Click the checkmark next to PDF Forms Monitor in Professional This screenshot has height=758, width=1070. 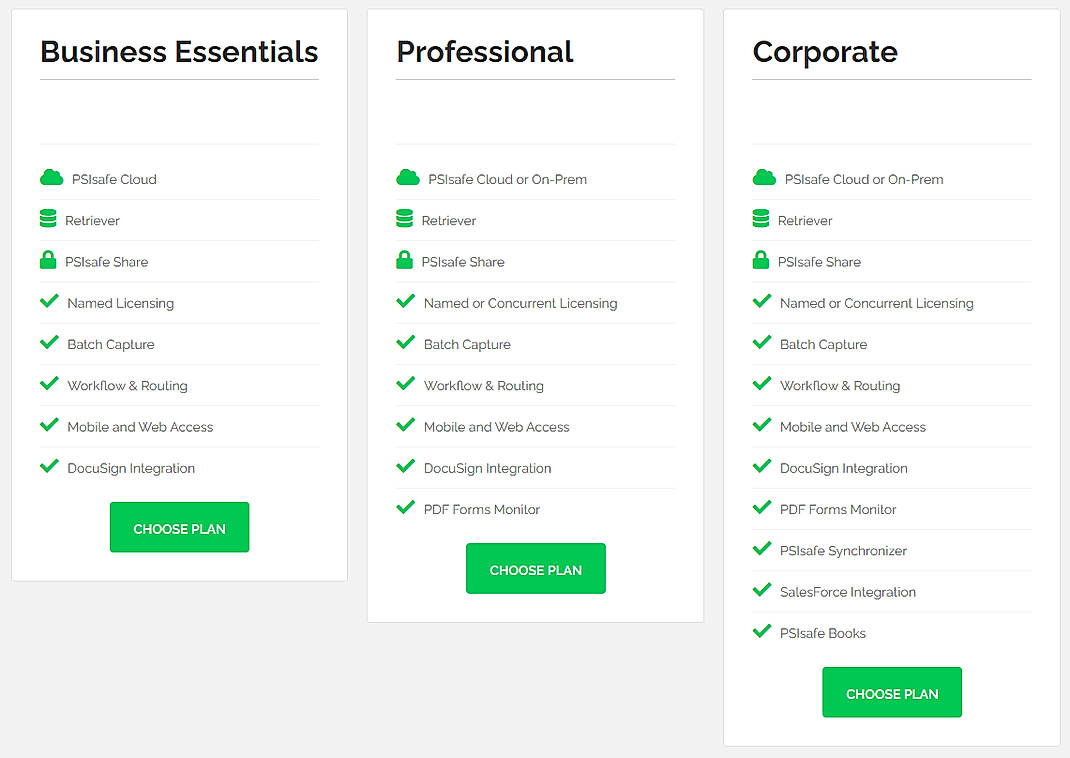406,508
